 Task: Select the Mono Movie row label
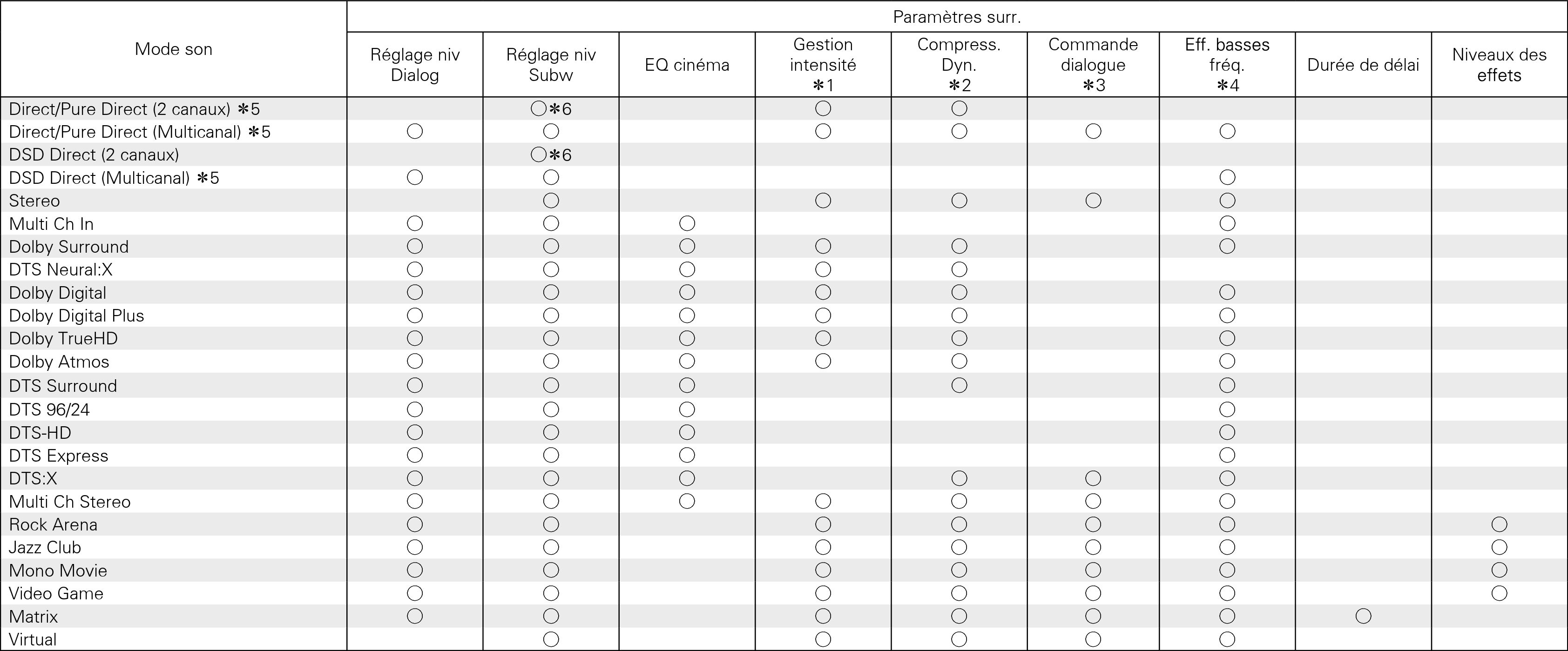point(58,570)
